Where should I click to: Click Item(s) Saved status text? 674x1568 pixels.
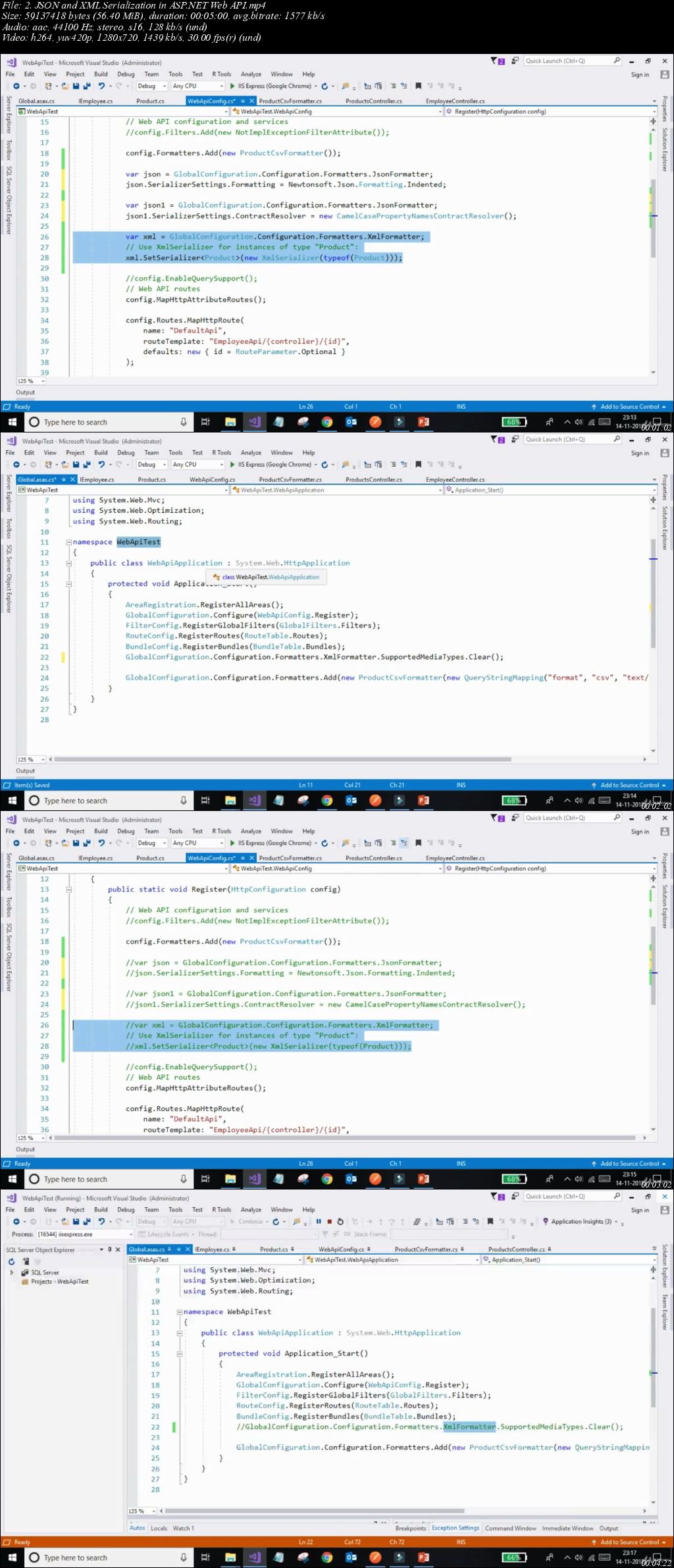pos(32,785)
